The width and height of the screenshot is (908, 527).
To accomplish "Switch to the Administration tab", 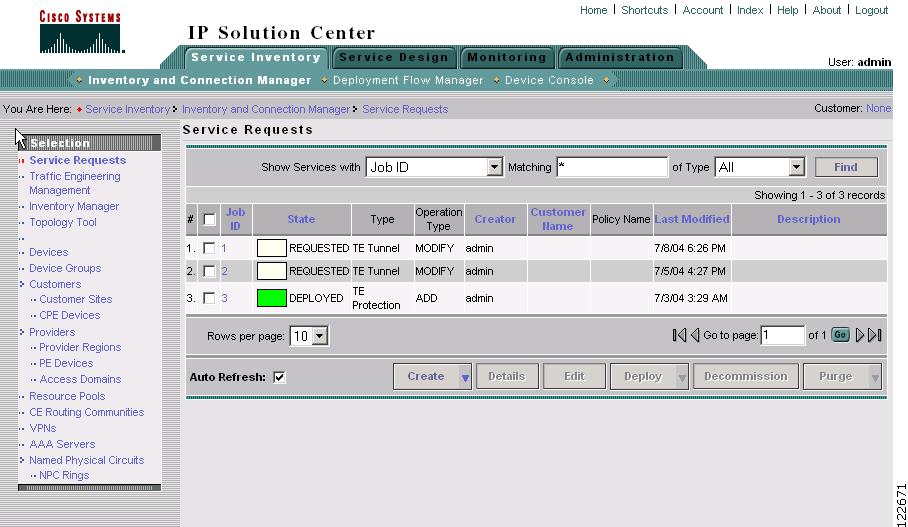I will coord(620,57).
